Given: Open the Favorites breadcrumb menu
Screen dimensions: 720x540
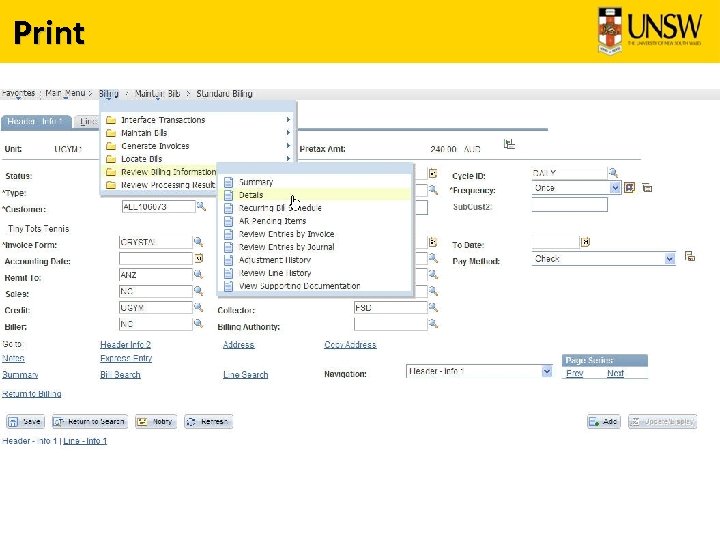Looking at the screenshot, I should point(18,93).
